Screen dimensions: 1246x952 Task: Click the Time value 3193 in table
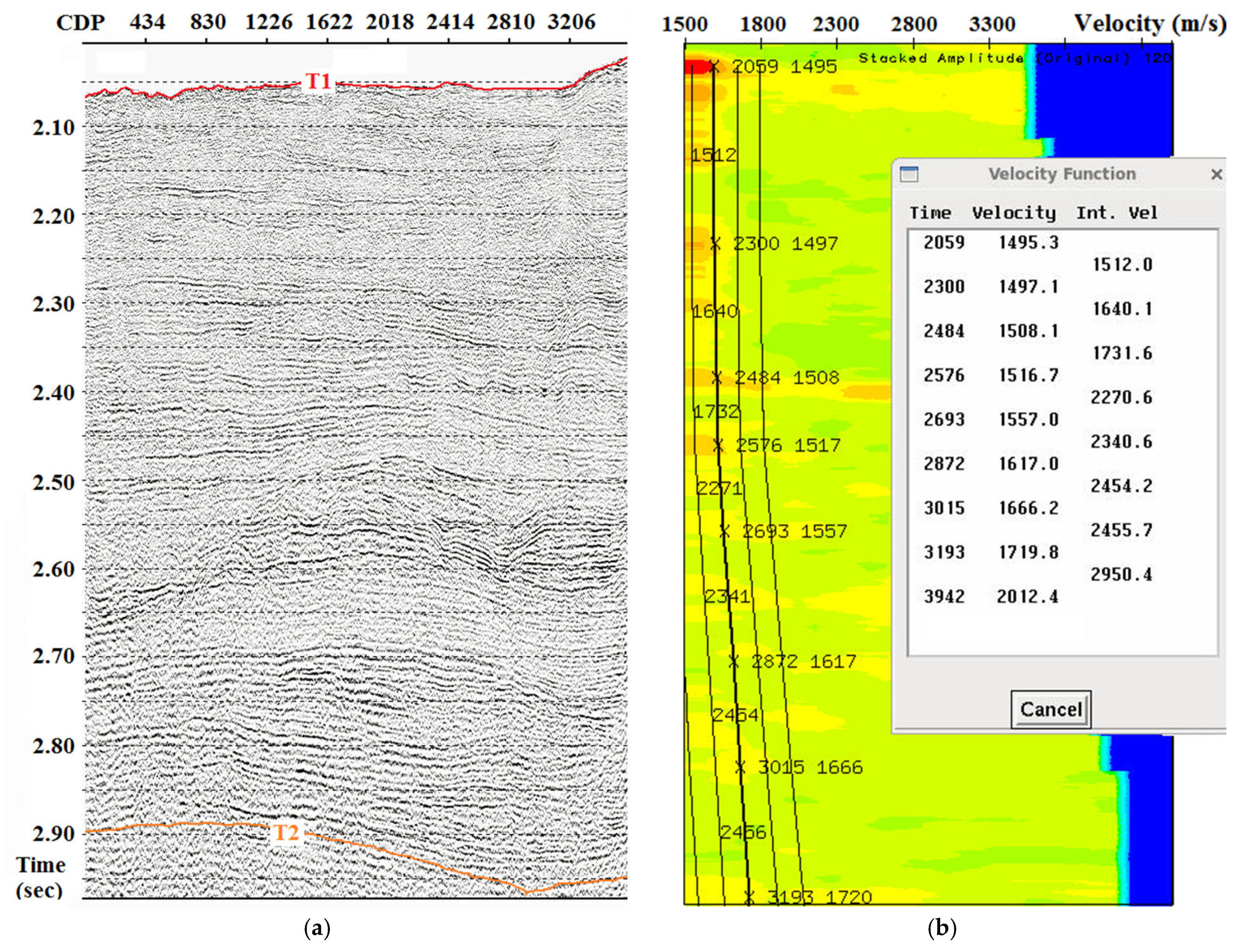click(944, 552)
